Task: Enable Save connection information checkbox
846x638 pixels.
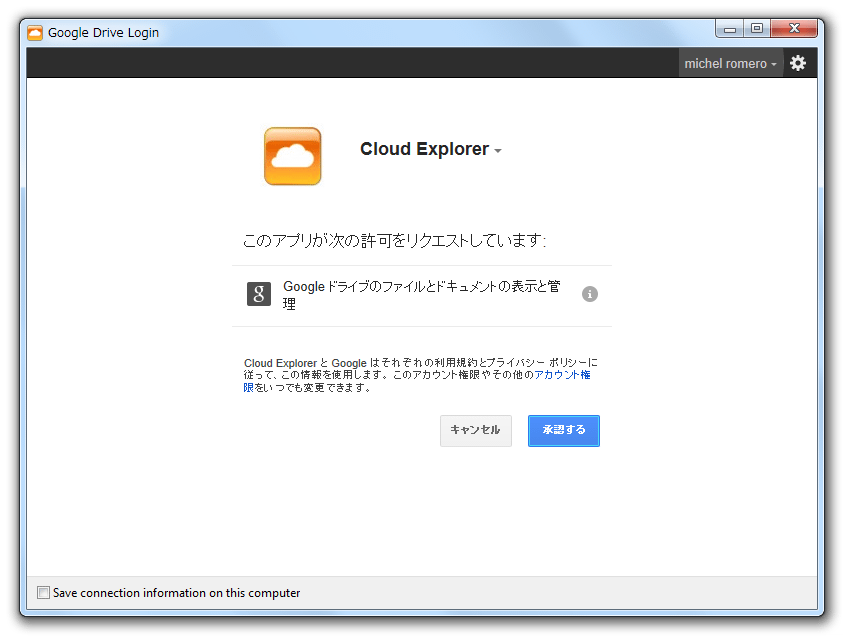Action: coord(43,593)
